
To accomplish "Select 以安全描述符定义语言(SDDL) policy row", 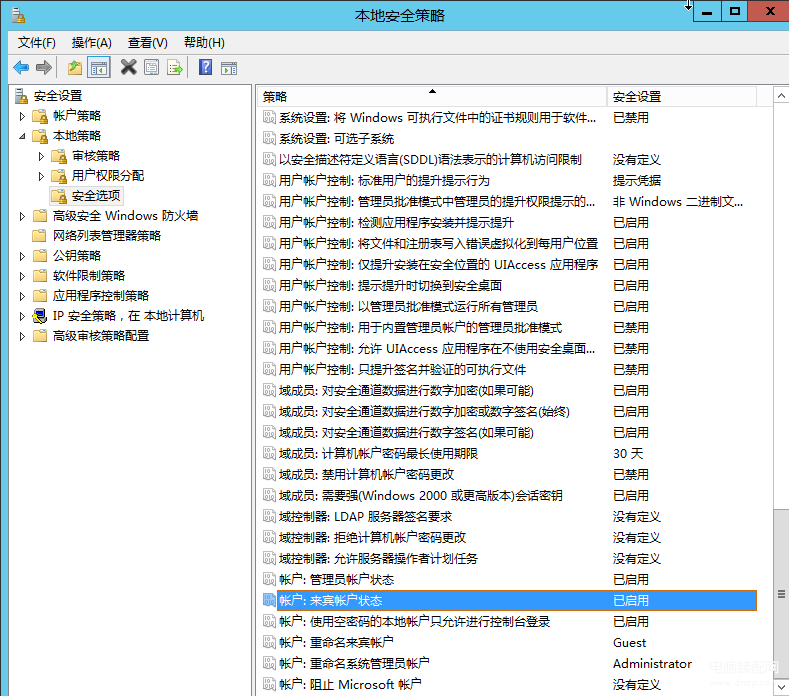I will tap(509, 160).
